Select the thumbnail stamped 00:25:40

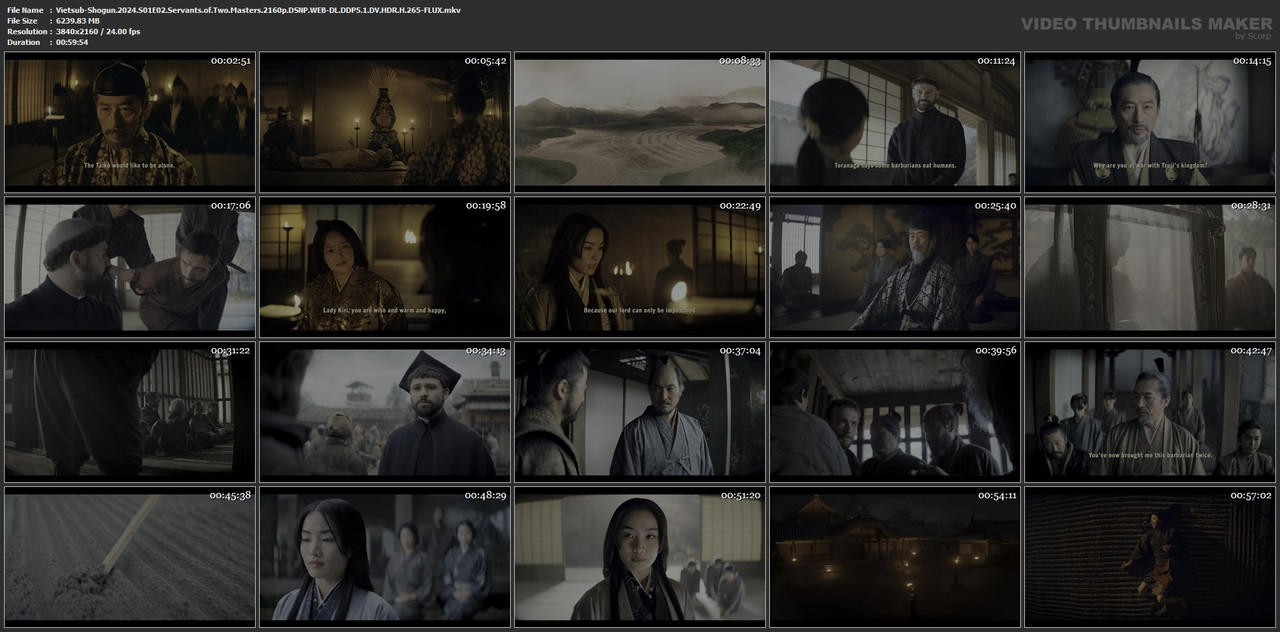click(x=894, y=267)
